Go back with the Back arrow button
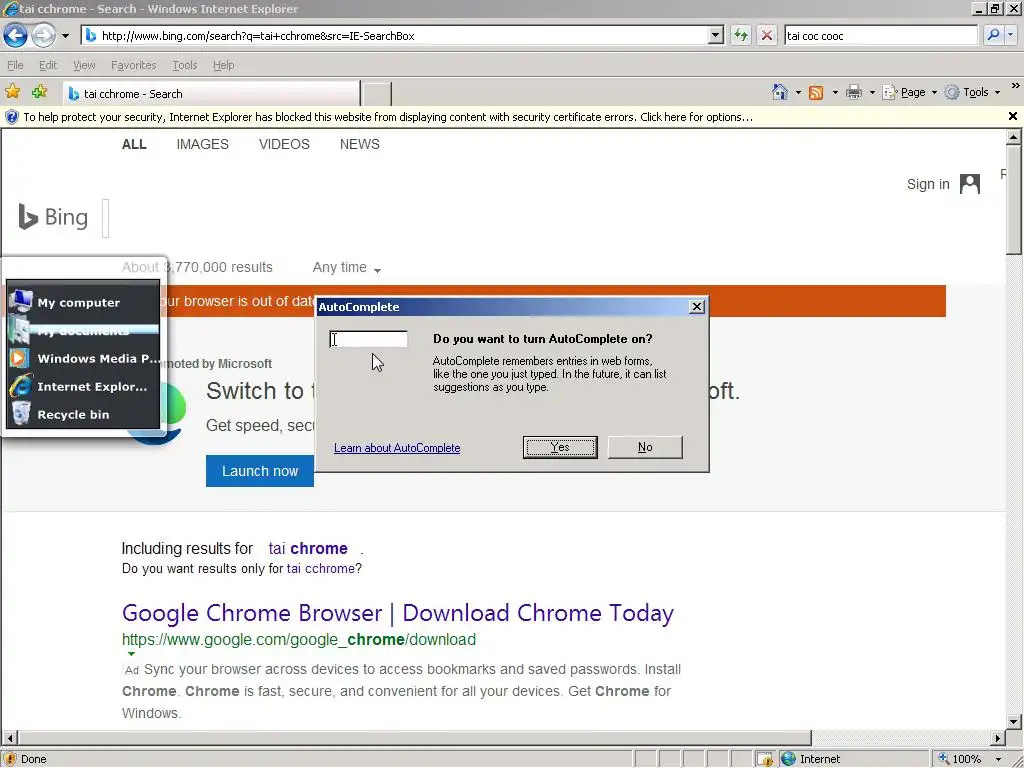1024x768 pixels. click(x=16, y=35)
